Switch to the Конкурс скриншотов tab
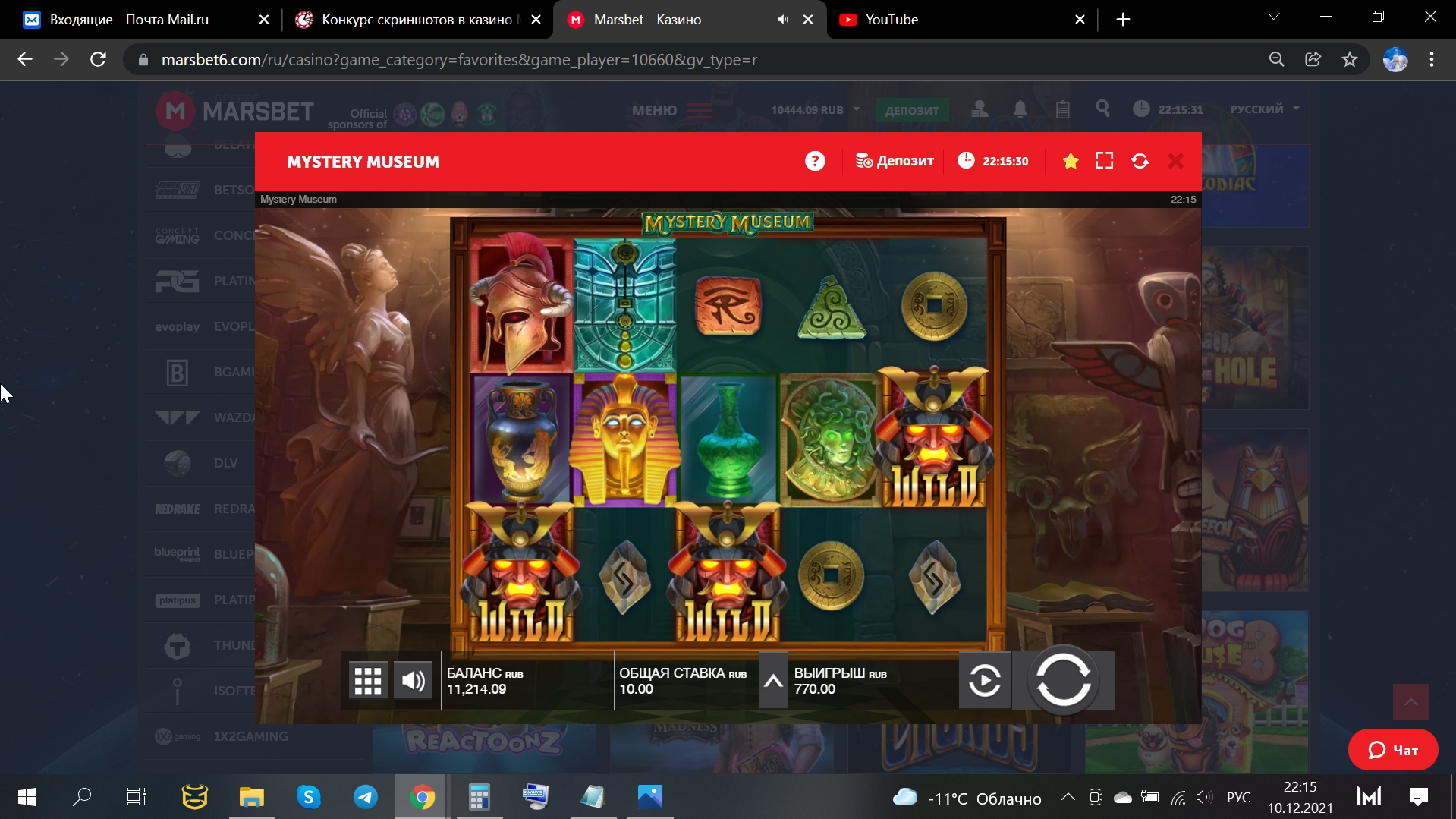Image resolution: width=1456 pixels, height=819 pixels. coord(416,20)
